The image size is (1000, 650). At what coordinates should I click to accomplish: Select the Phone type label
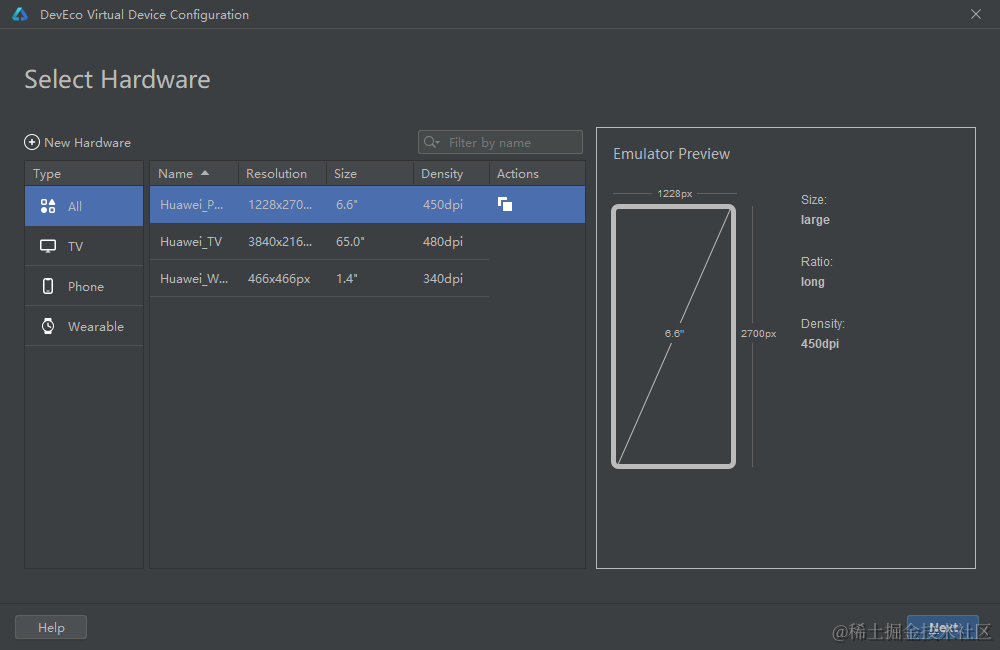point(85,286)
